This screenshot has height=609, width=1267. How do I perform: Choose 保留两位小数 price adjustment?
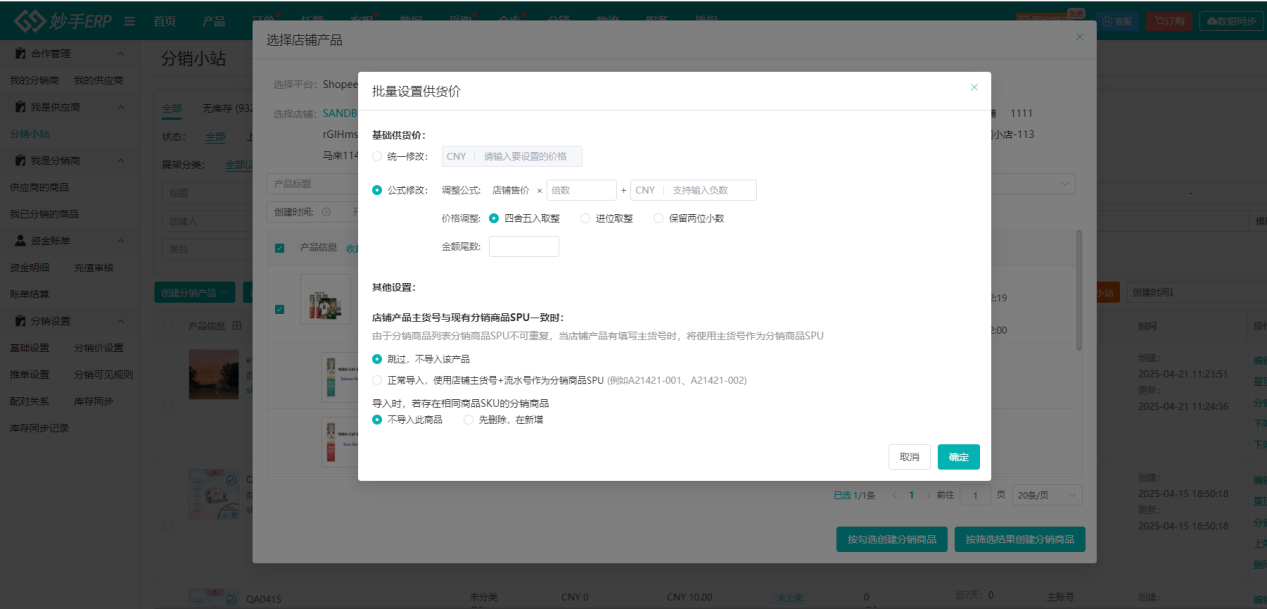tap(658, 218)
